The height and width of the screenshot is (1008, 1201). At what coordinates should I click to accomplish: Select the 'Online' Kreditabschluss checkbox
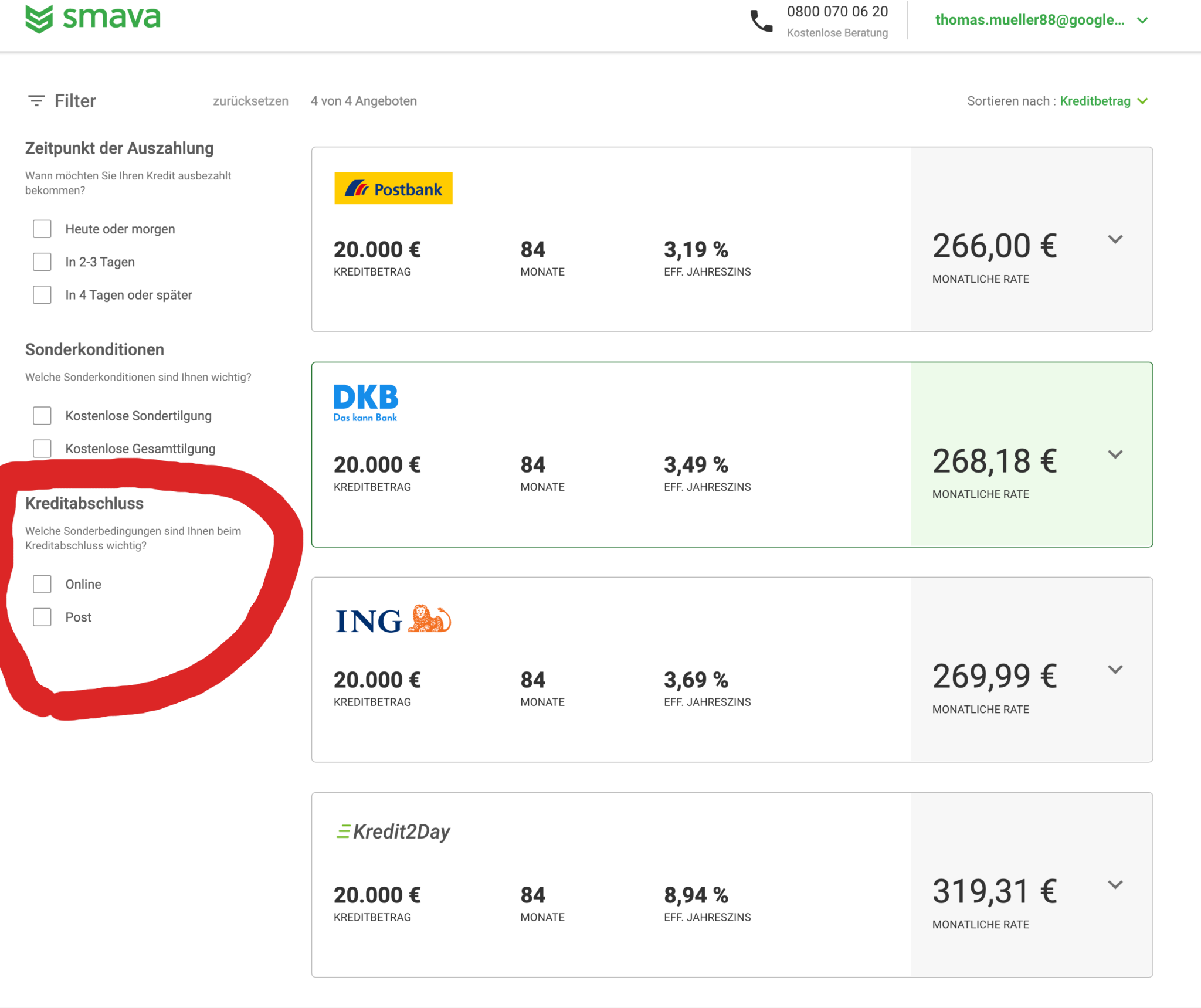pyautogui.click(x=42, y=584)
